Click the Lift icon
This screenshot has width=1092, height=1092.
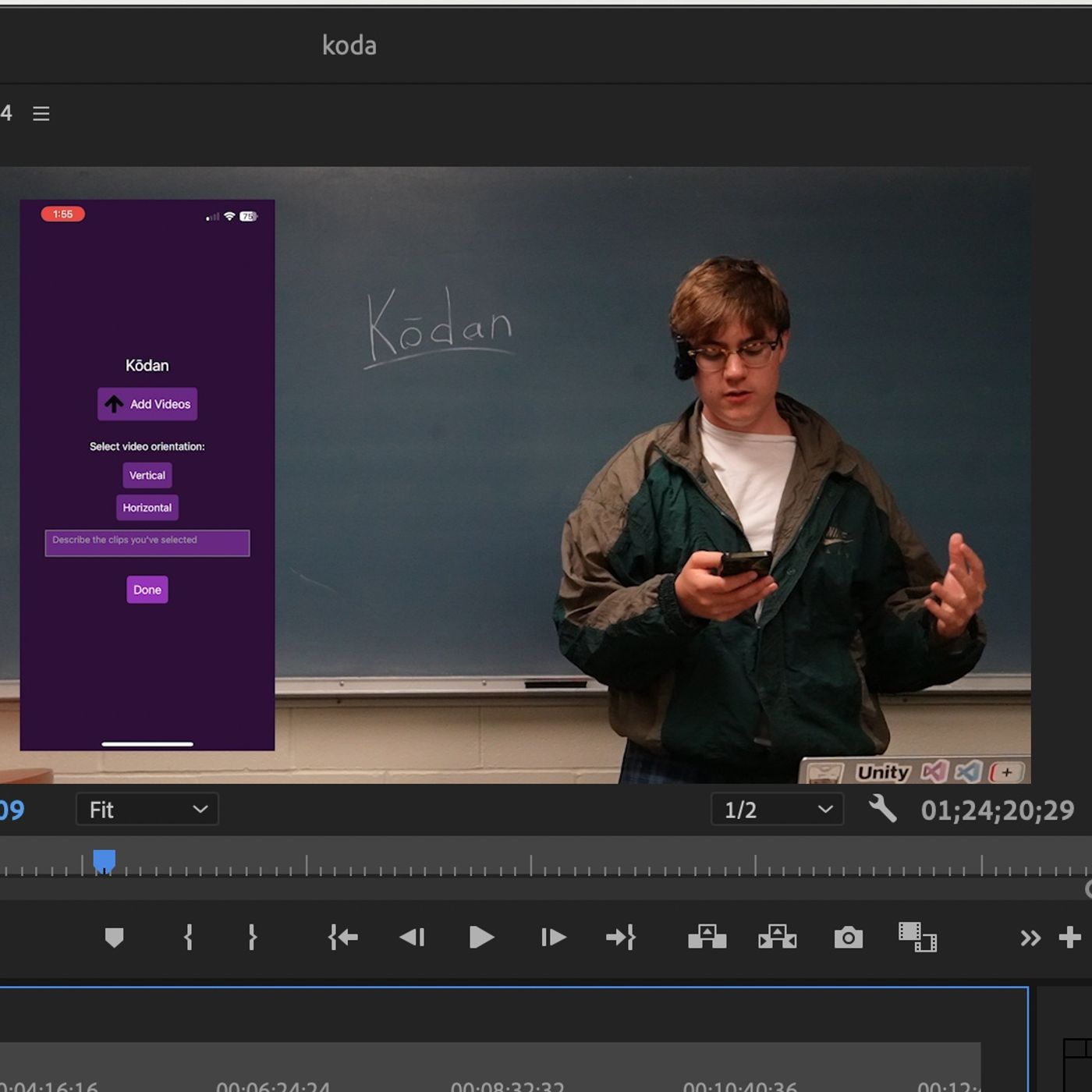[x=707, y=937]
